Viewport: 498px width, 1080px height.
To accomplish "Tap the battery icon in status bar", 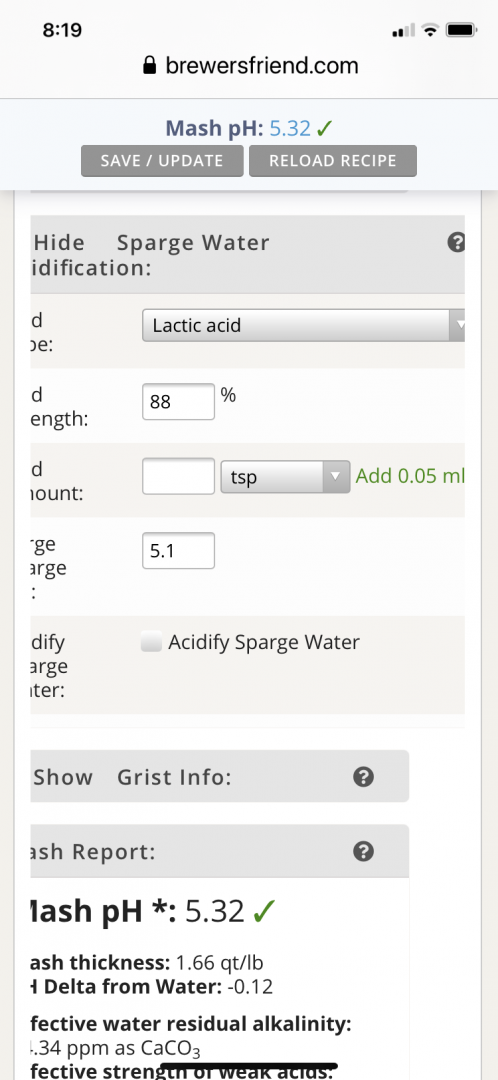I will click(461, 30).
